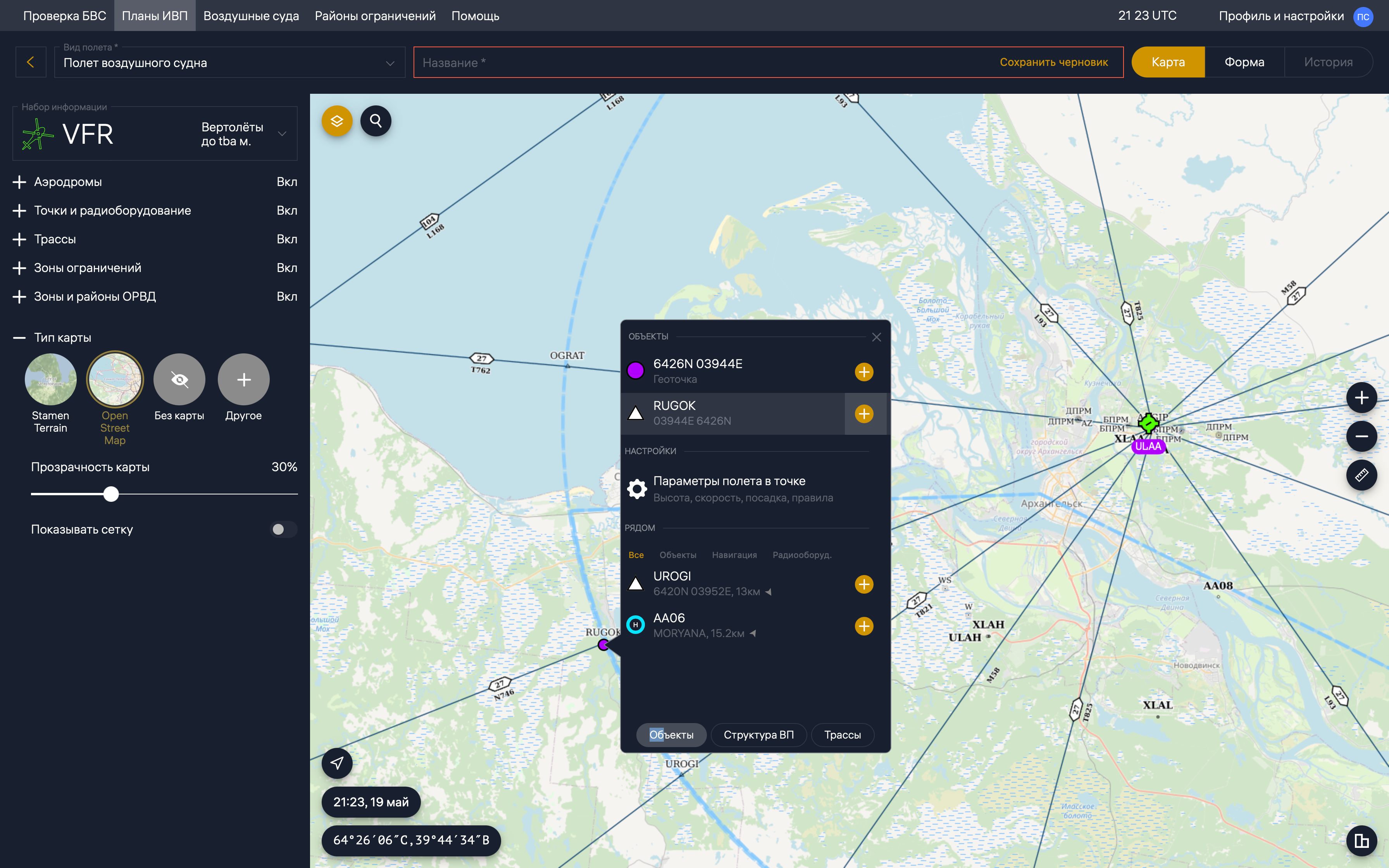Open the Вид полета dropdown
Image resolution: width=1389 pixels, height=868 pixels.
tap(229, 62)
